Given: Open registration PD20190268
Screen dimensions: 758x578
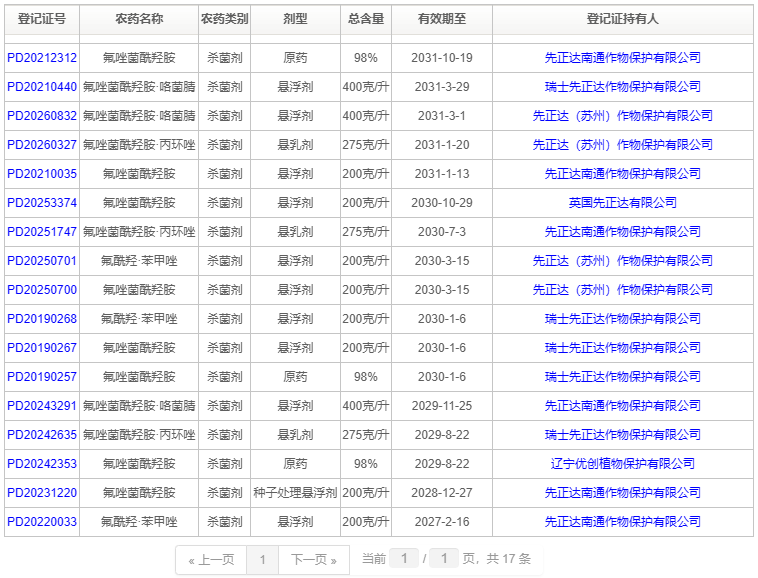Looking at the screenshot, I should (x=42, y=319).
